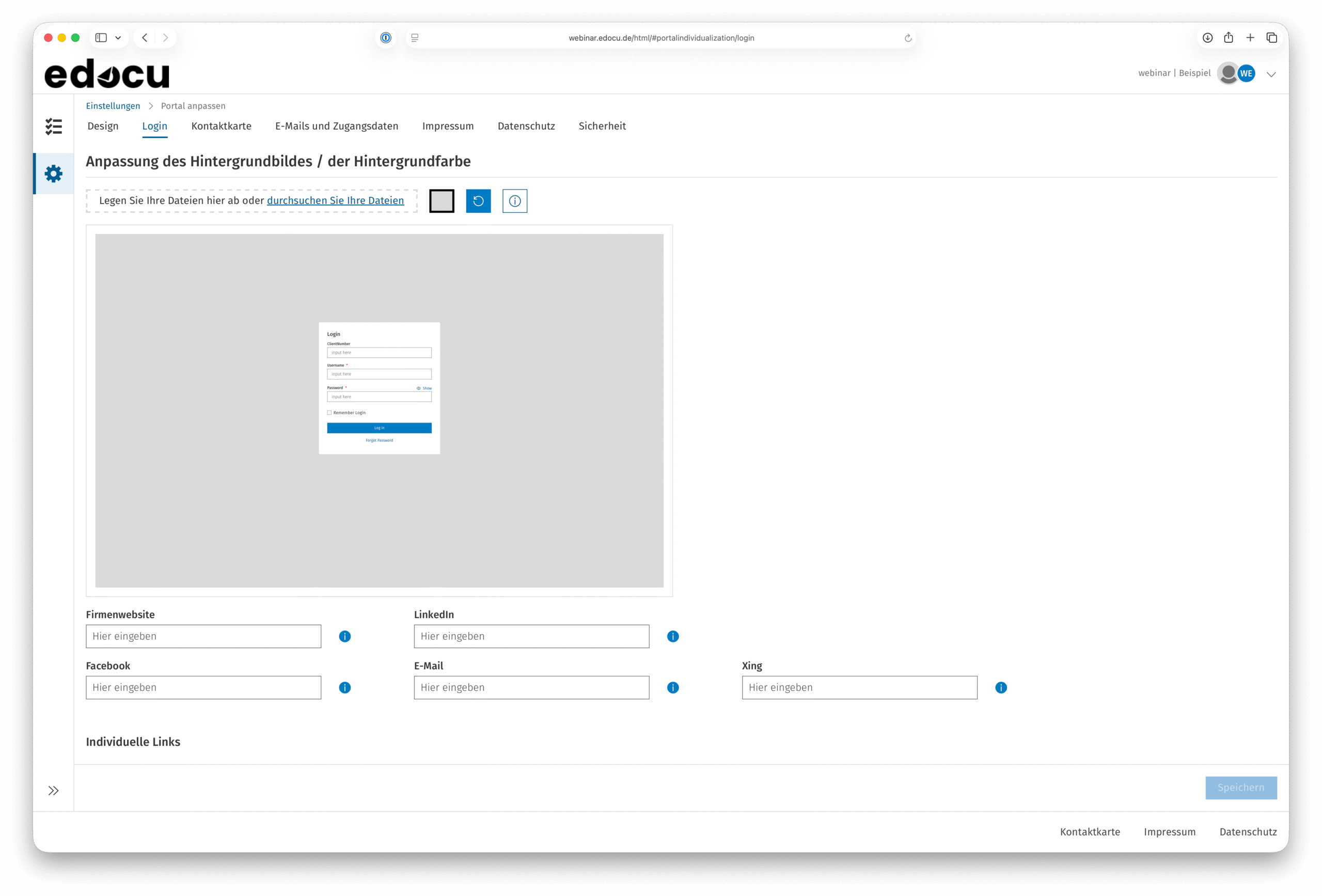Click the E-Mail input field
The image size is (1322, 896).
click(x=531, y=687)
